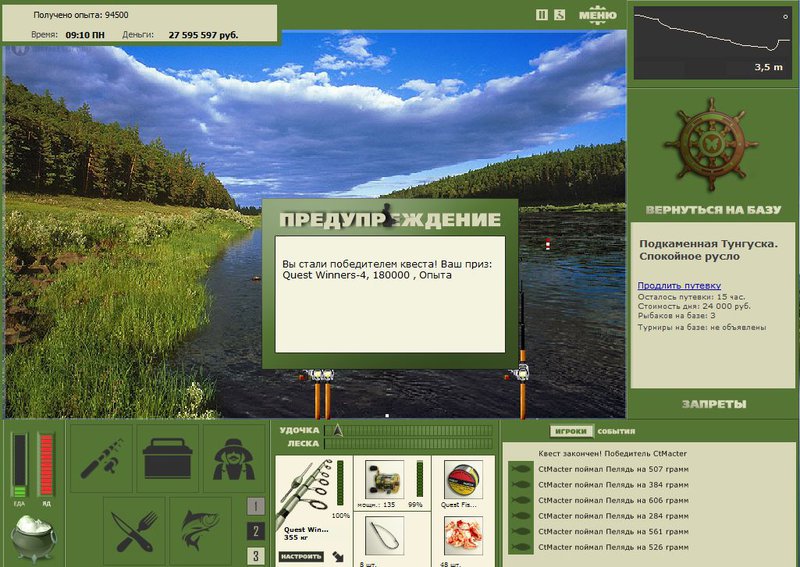Open the fishing rod tackle panel

coord(102,458)
